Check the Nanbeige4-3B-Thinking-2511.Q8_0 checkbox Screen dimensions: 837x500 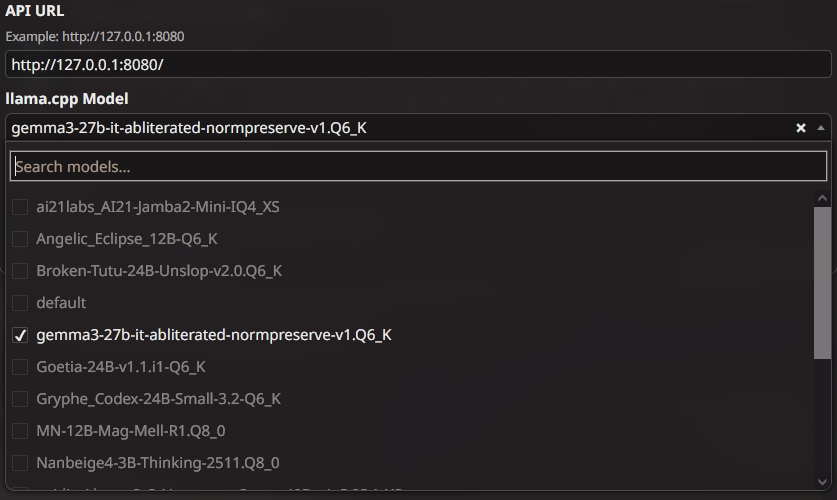point(19,463)
